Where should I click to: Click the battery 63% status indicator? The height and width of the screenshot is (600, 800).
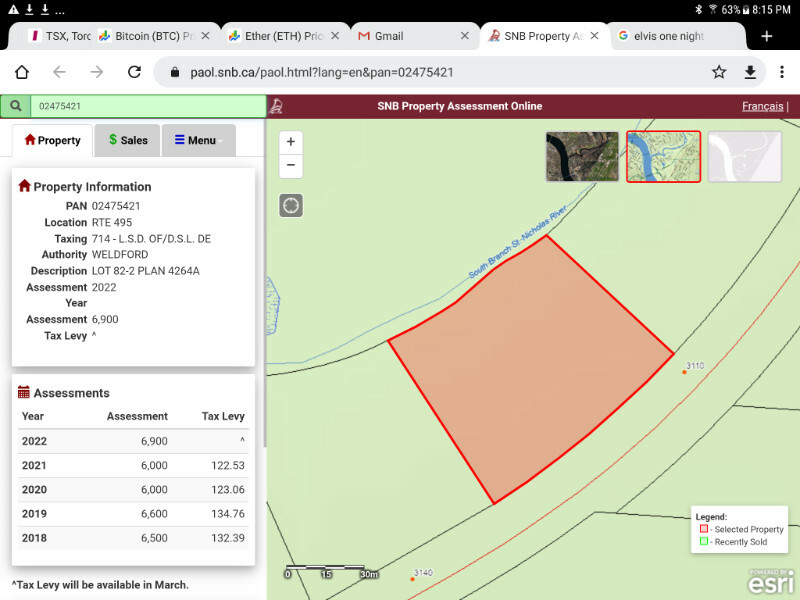point(735,9)
